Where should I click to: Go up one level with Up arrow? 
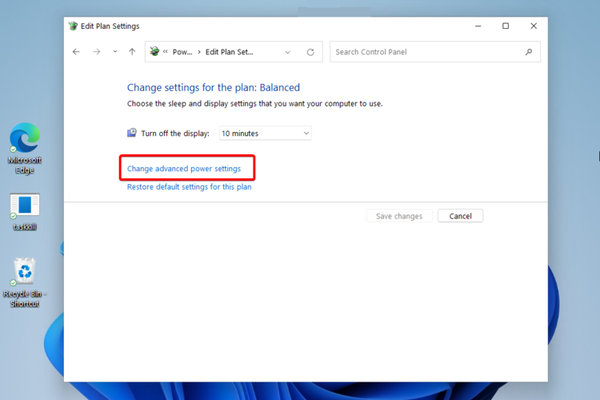pos(132,52)
